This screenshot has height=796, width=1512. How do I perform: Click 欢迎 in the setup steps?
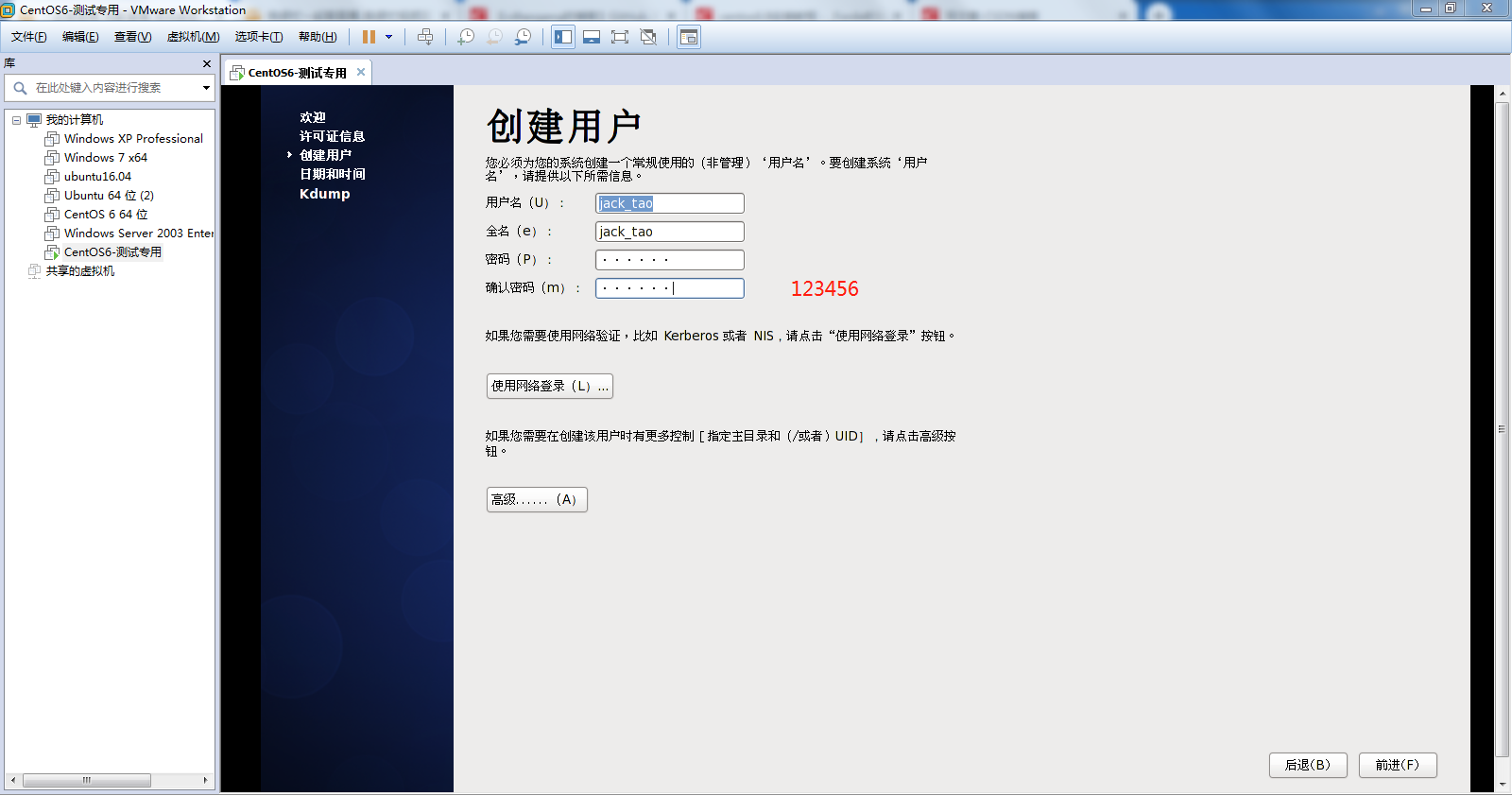[x=313, y=117]
